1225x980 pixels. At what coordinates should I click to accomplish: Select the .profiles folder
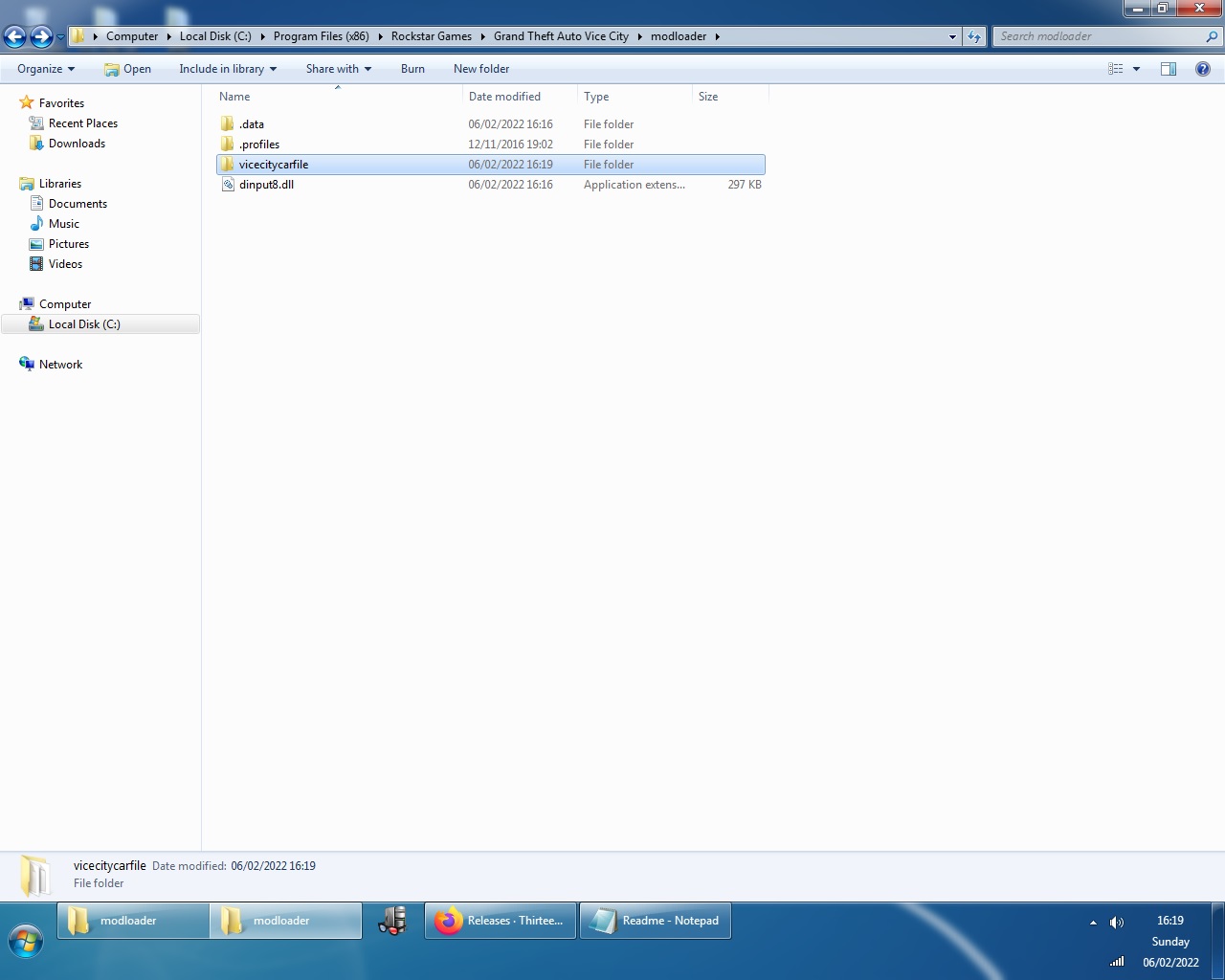point(490,145)
